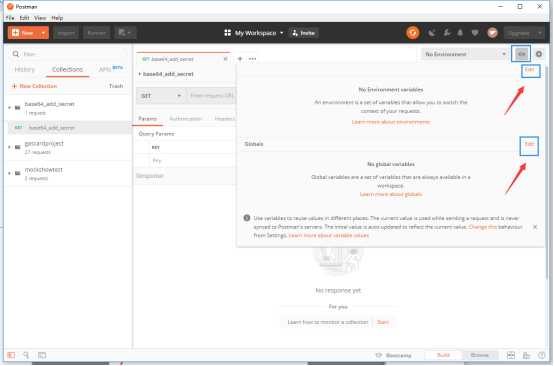Click the Invite button

coord(303,33)
